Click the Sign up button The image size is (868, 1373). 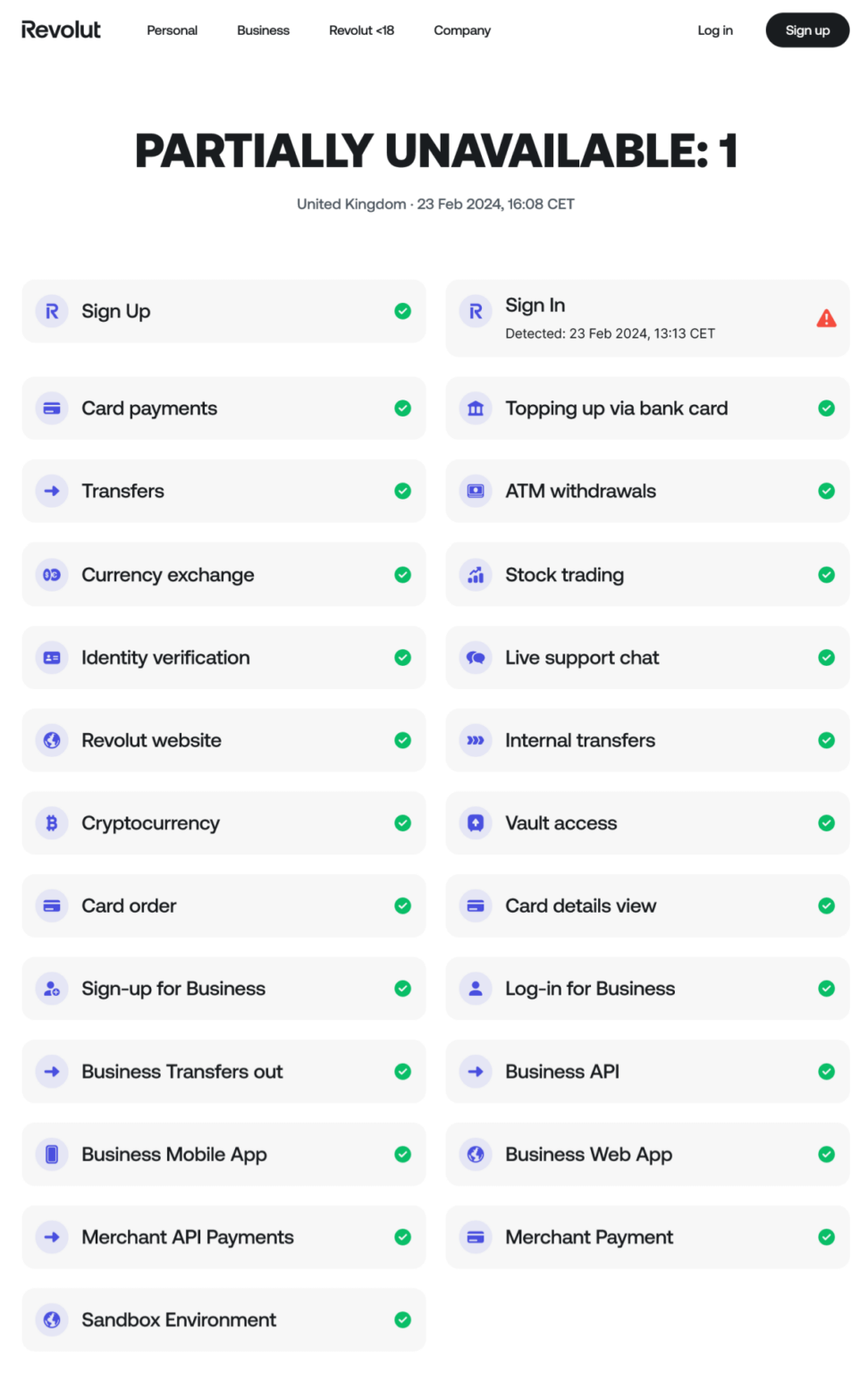point(806,29)
